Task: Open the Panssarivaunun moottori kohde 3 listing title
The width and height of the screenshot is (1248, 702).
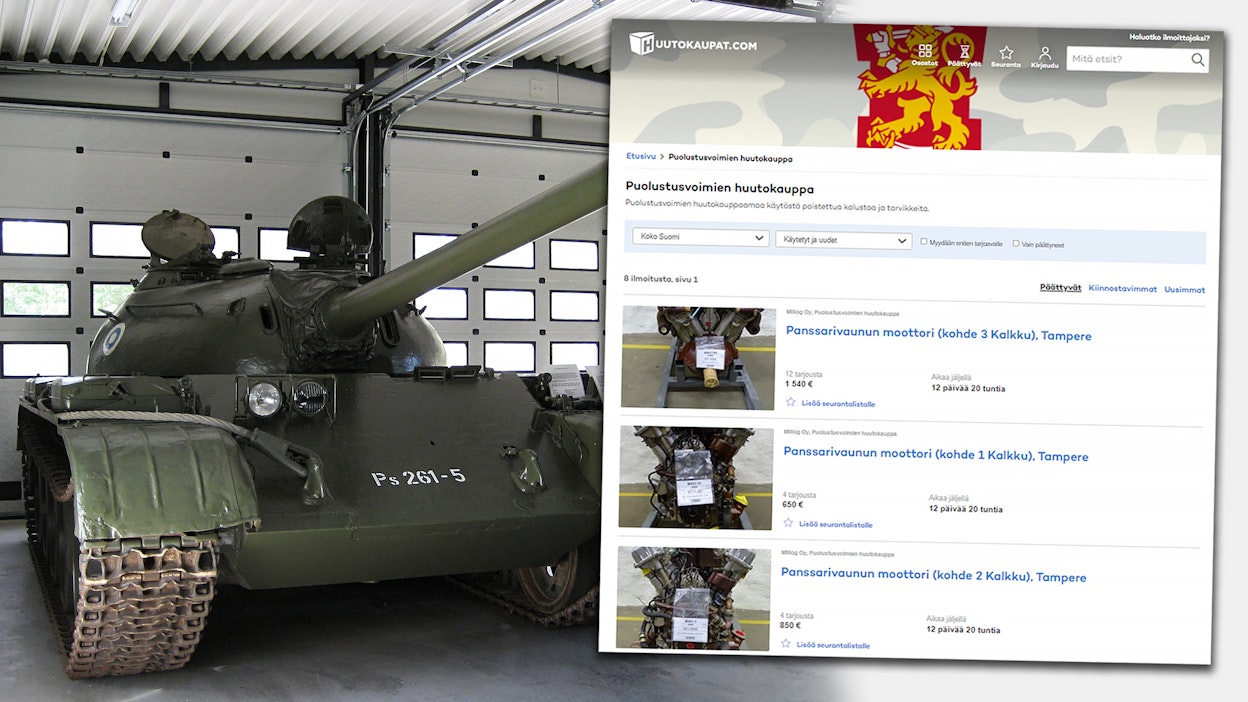Action: point(938,334)
